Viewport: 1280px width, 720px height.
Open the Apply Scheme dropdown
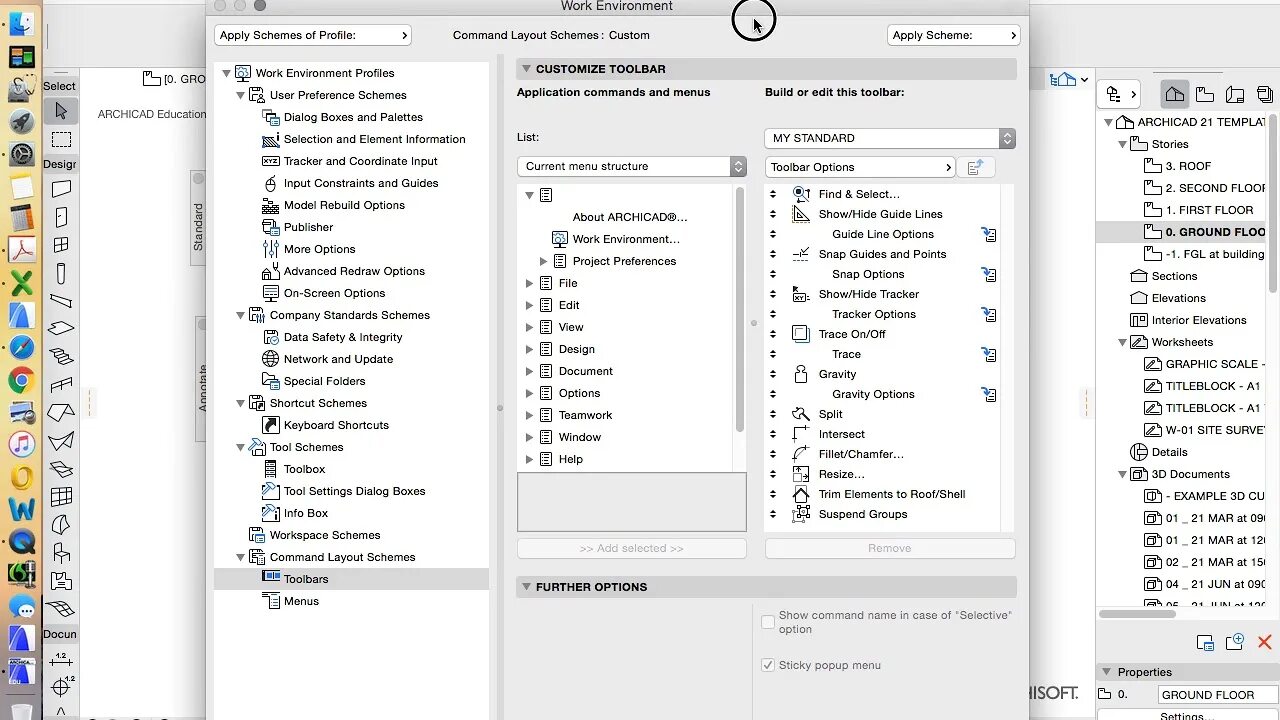pyautogui.click(x=953, y=35)
